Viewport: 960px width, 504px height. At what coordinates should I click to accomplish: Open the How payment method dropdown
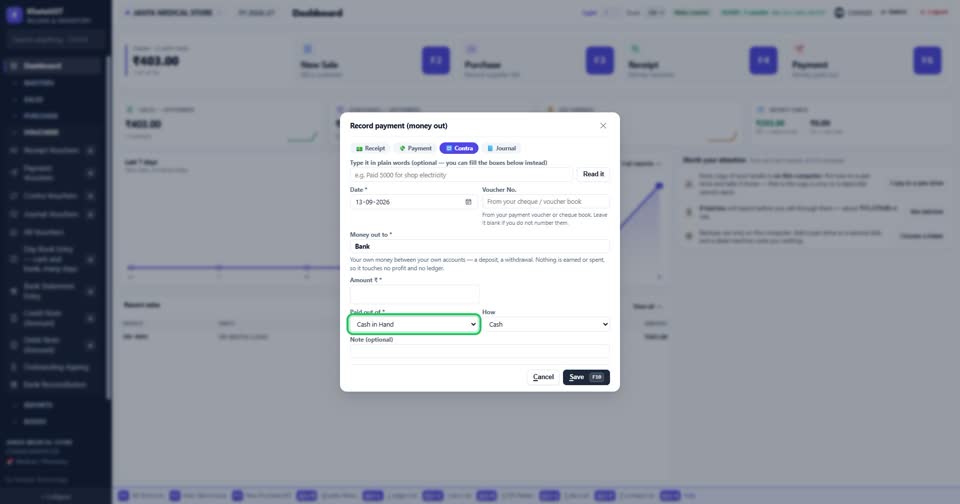(x=546, y=324)
